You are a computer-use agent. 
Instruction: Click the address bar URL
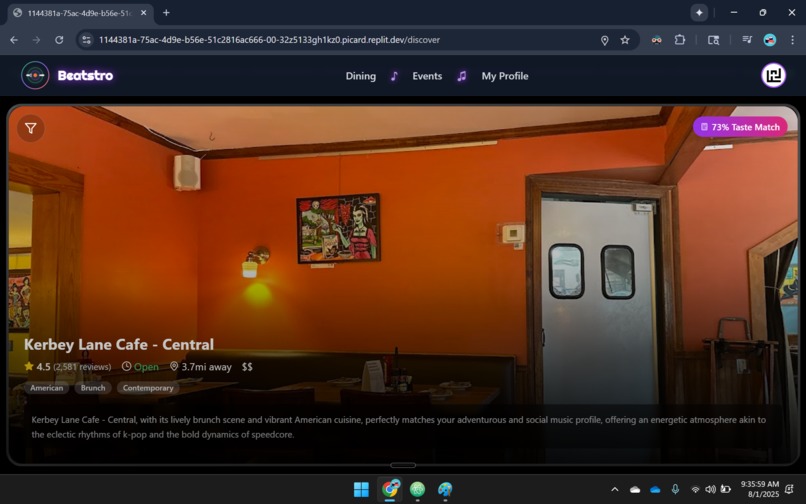[269, 40]
